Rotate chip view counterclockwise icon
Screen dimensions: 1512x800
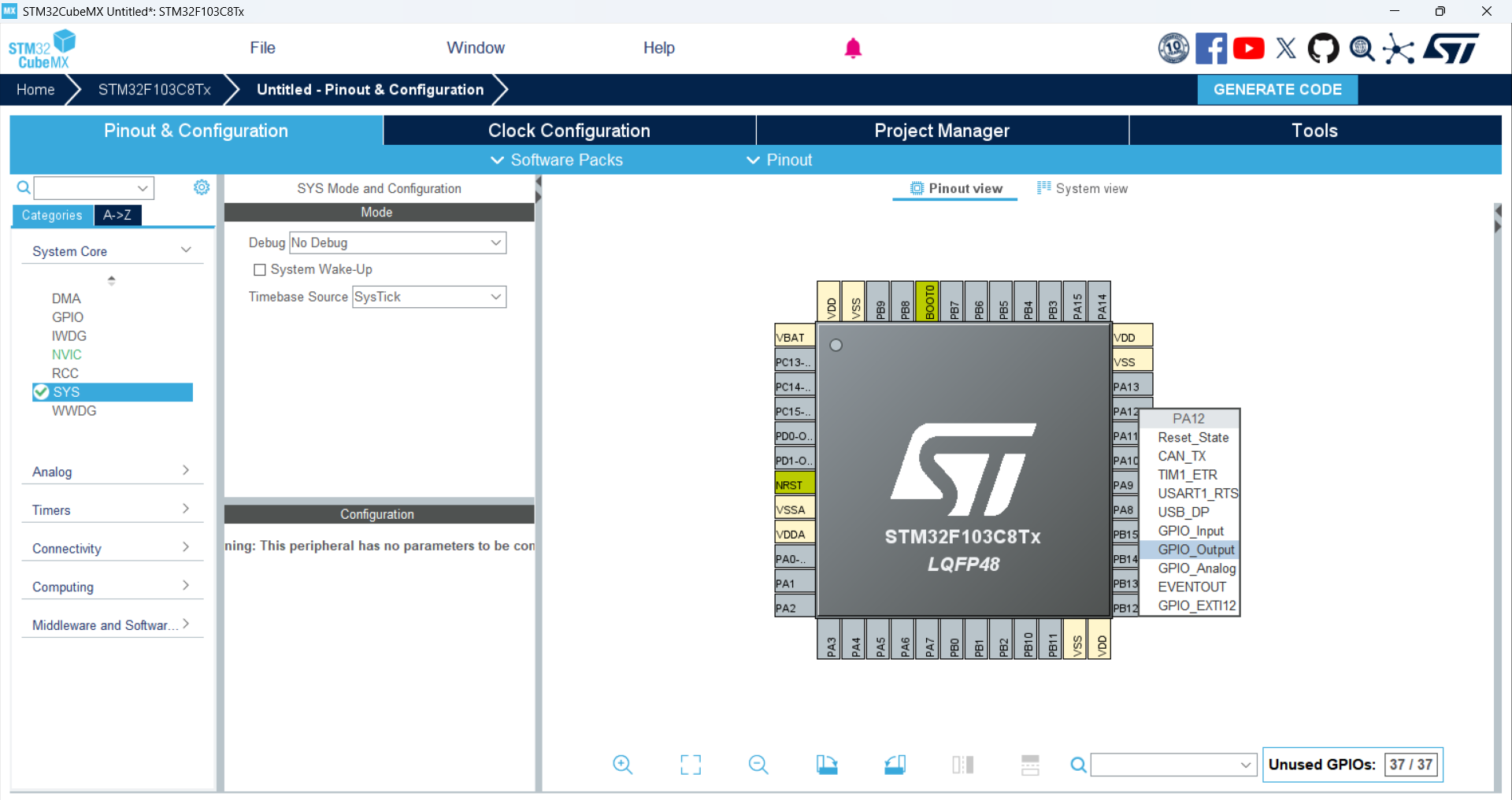[895, 765]
